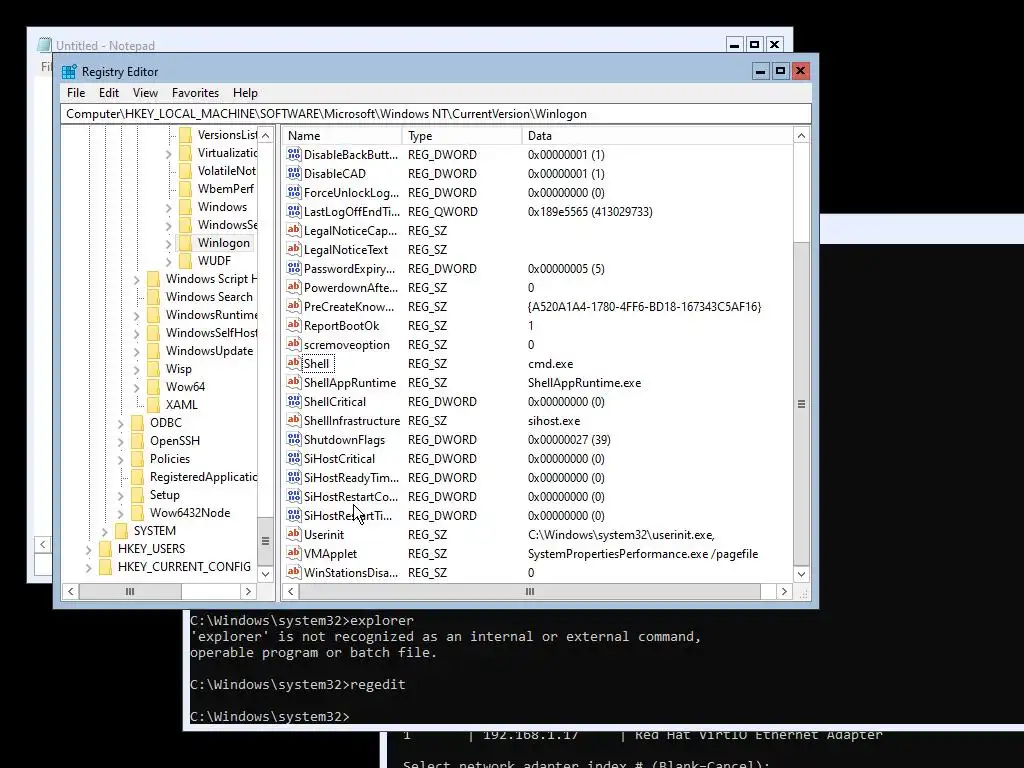Select the ShutdownFlags DWORD icon
The height and width of the screenshot is (768, 1024).
[294, 439]
